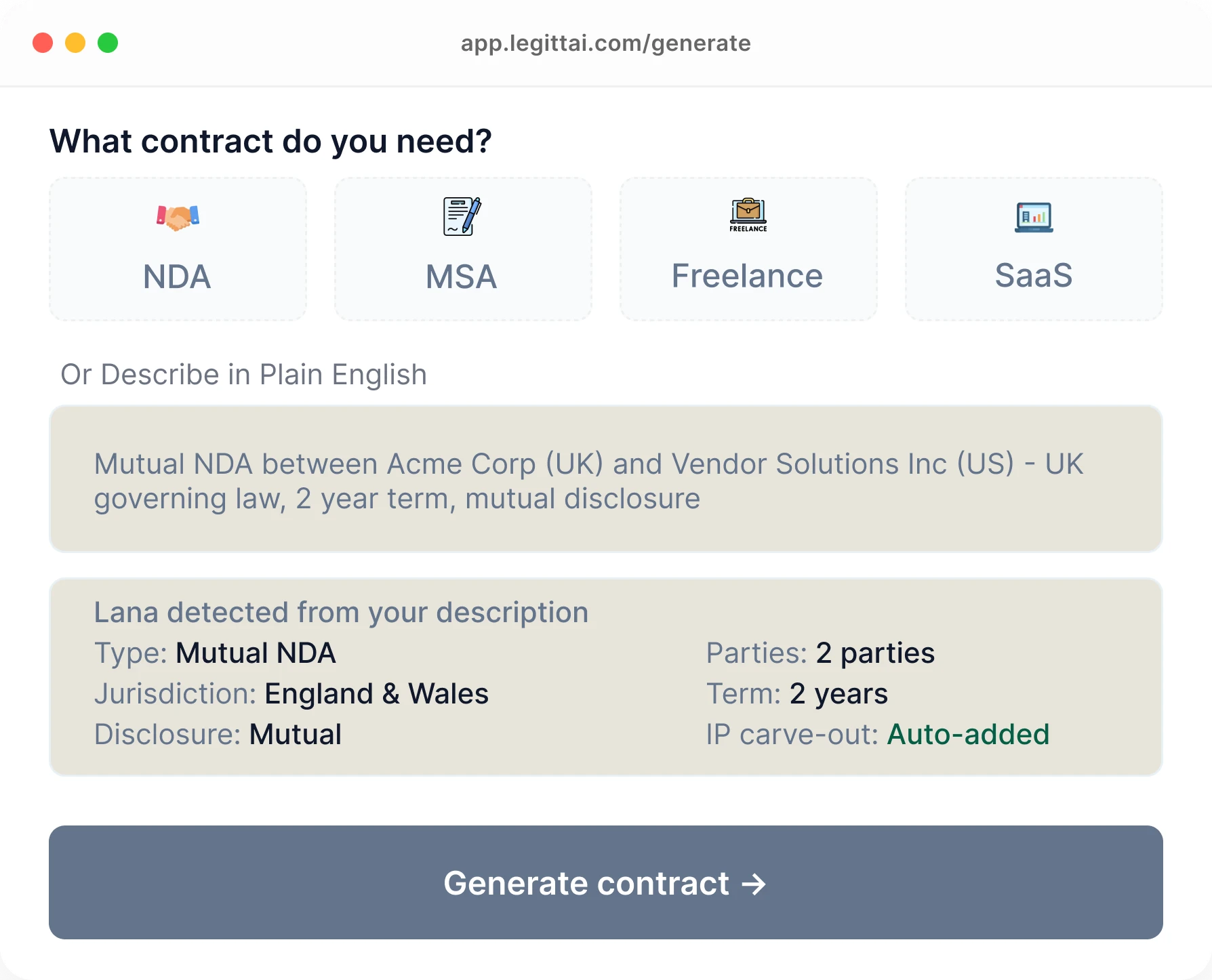This screenshot has width=1212, height=980.
Task: Click the plain English description text box
Action: coord(605,479)
